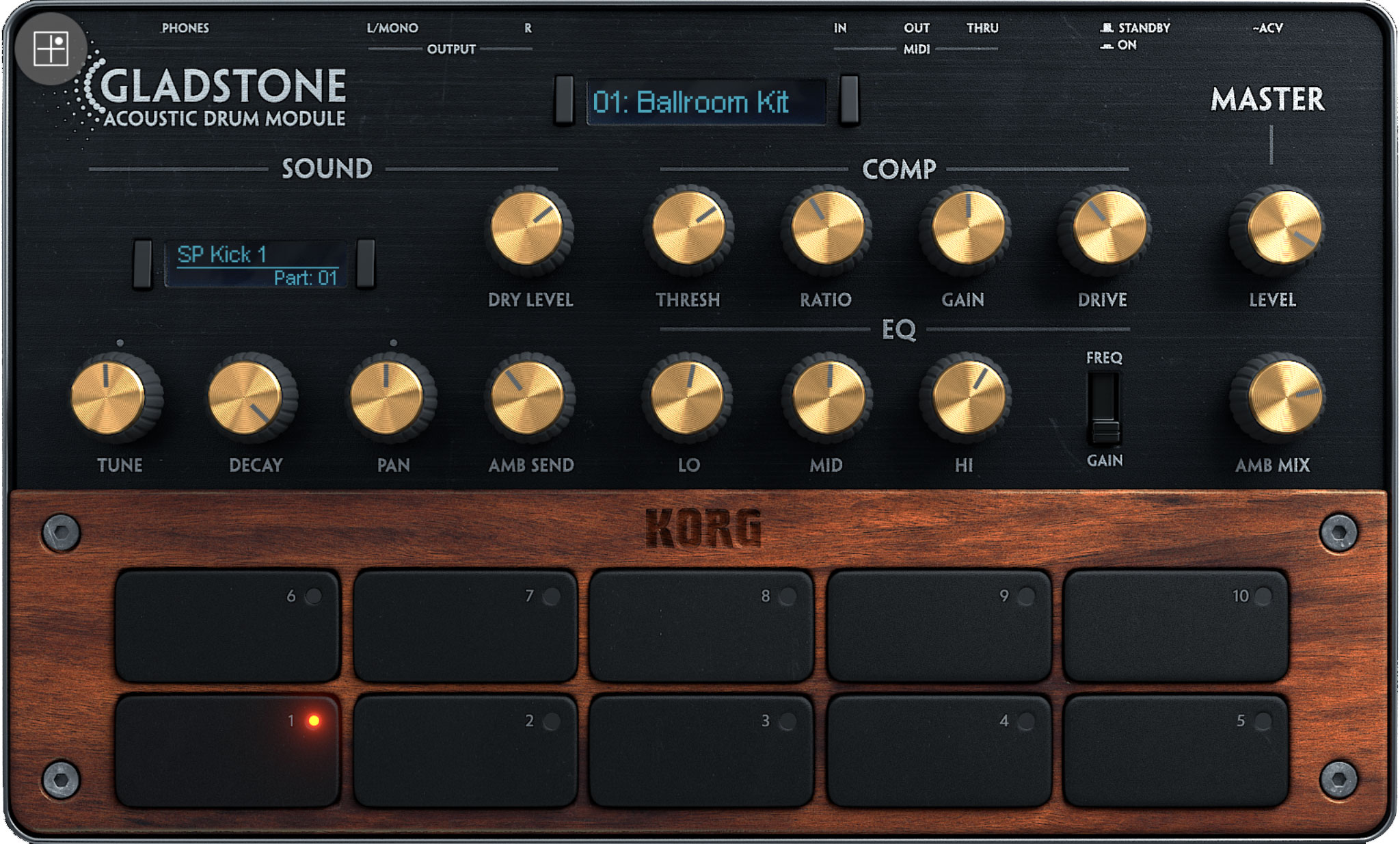Viewport: 1400px width, 844px height.
Task: Trigger drum pad 2
Action: click(465, 750)
